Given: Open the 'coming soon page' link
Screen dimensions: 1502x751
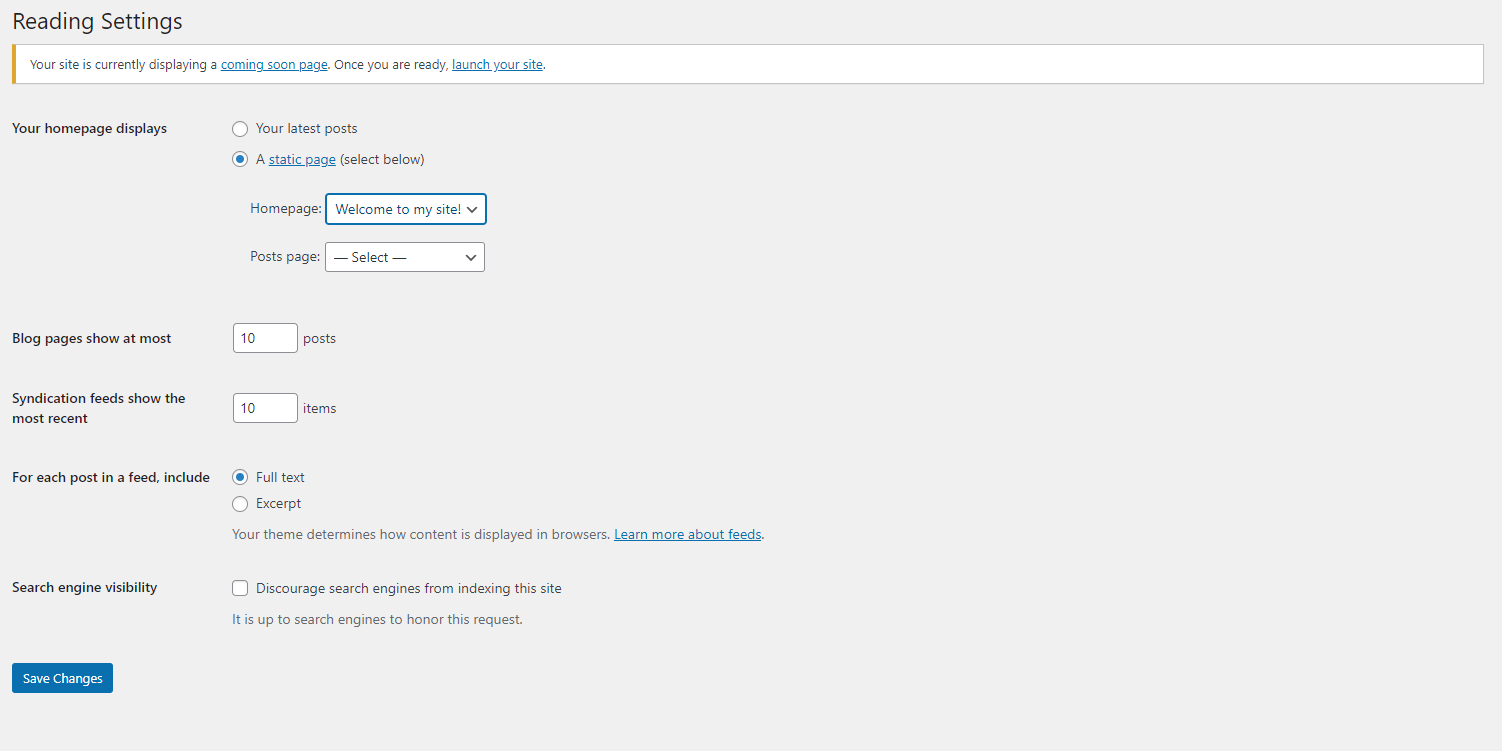Looking at the screenshot, I should [x=274, y=64].
